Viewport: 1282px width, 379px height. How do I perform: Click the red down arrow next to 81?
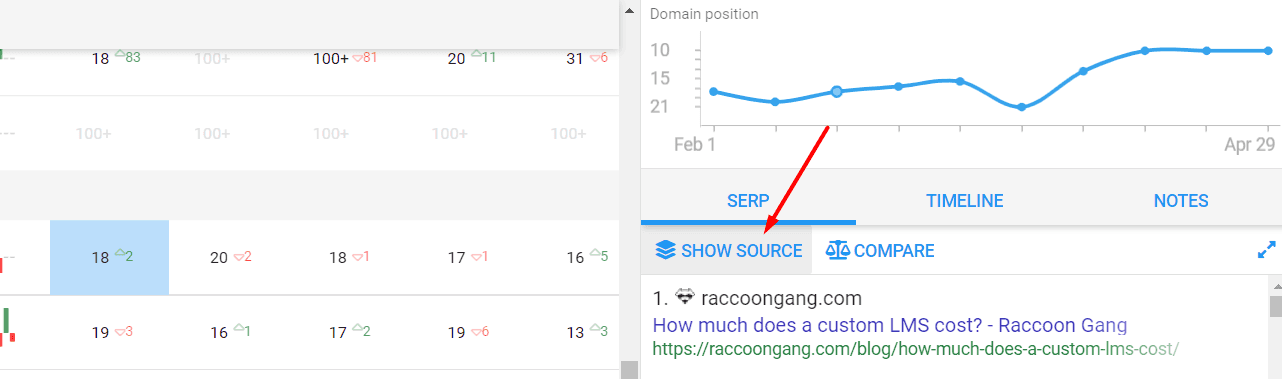(x=357, y=58)
